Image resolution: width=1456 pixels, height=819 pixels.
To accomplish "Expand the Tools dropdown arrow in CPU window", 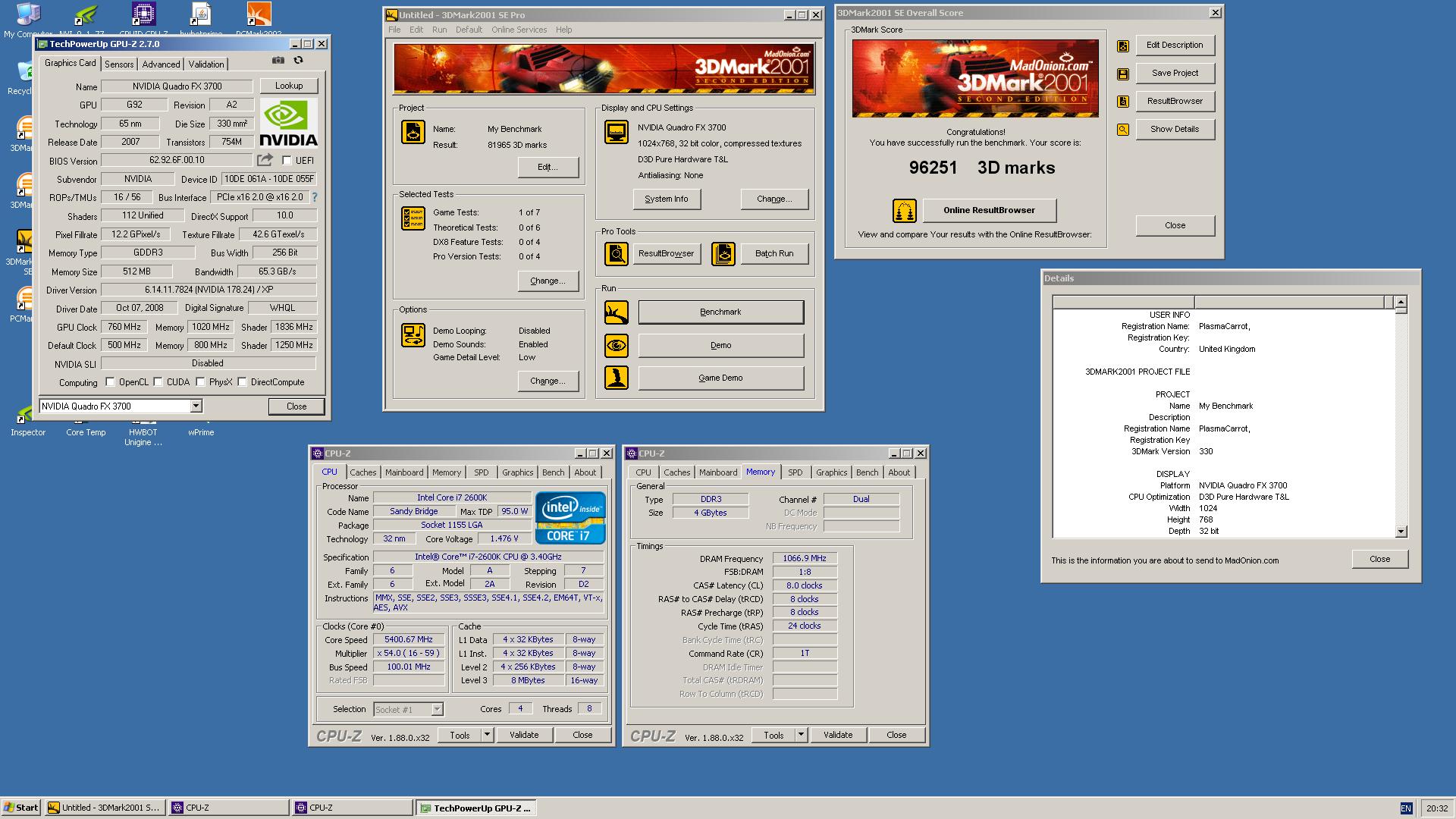I will pos(487,735).
